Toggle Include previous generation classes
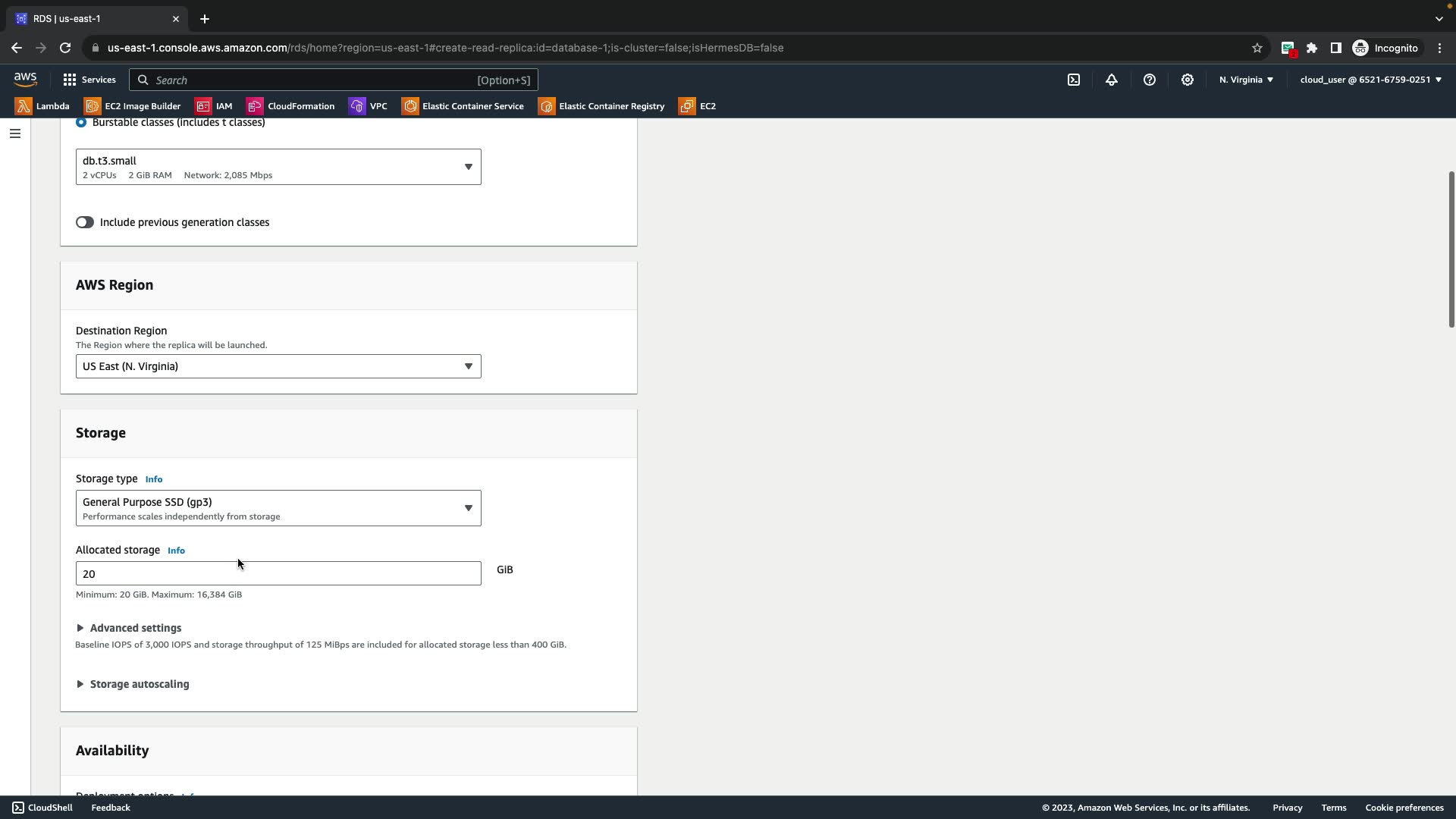 tap(84, 222)
